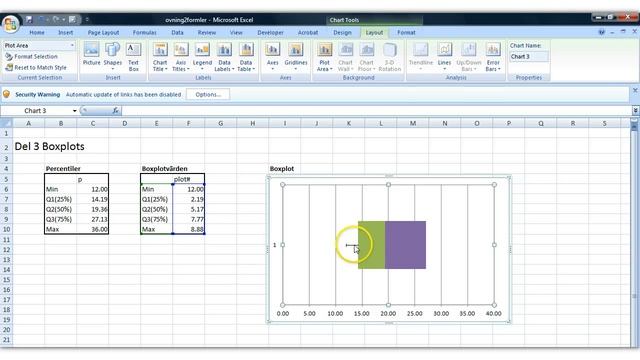Open Plot Area options

coord(324,57)
